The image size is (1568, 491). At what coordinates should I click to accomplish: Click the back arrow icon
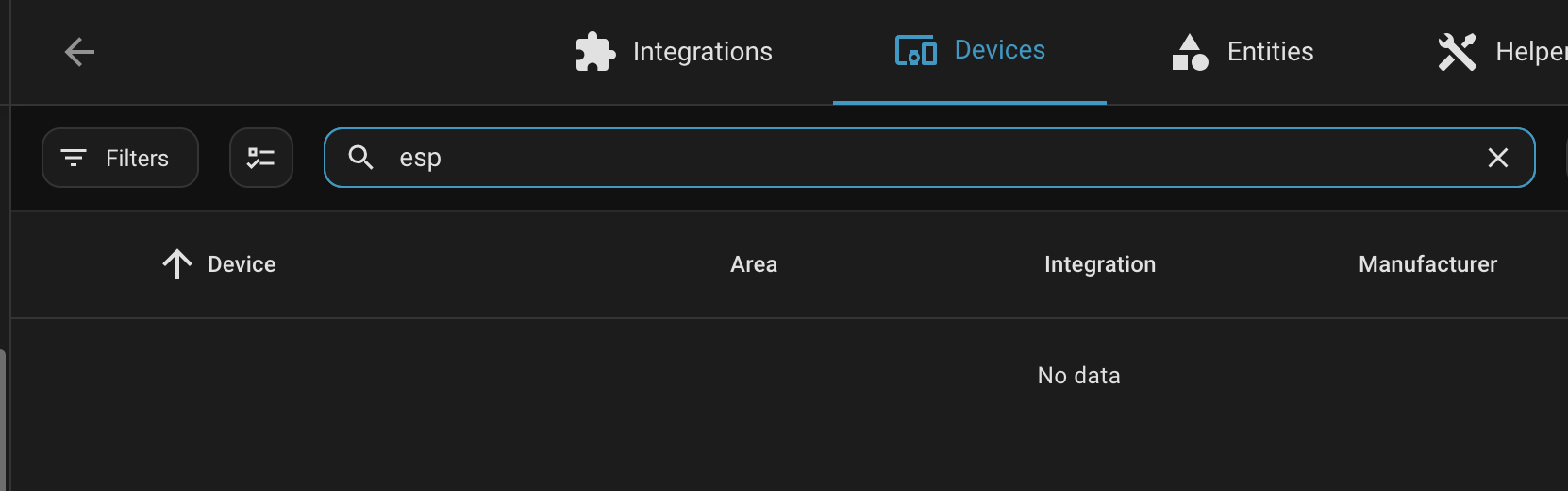[79, 52]
